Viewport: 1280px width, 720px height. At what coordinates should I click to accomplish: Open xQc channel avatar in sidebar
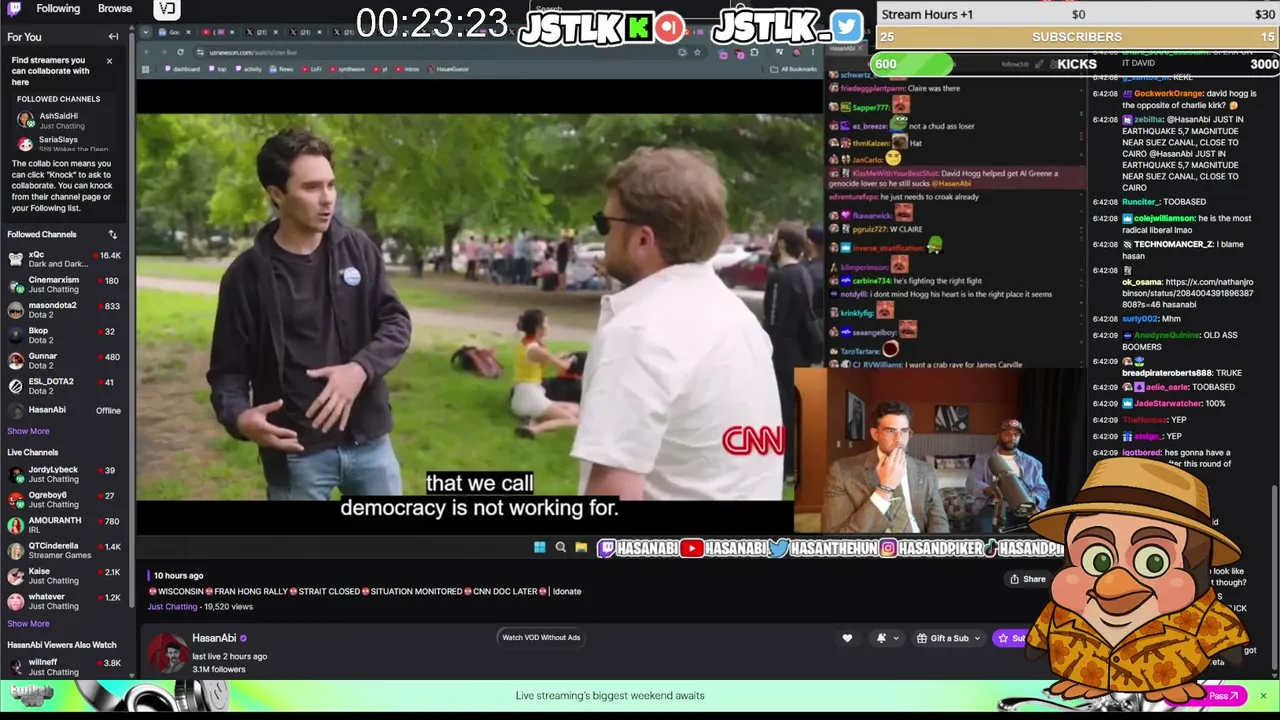pyautogui.click(x=15, y=259)
